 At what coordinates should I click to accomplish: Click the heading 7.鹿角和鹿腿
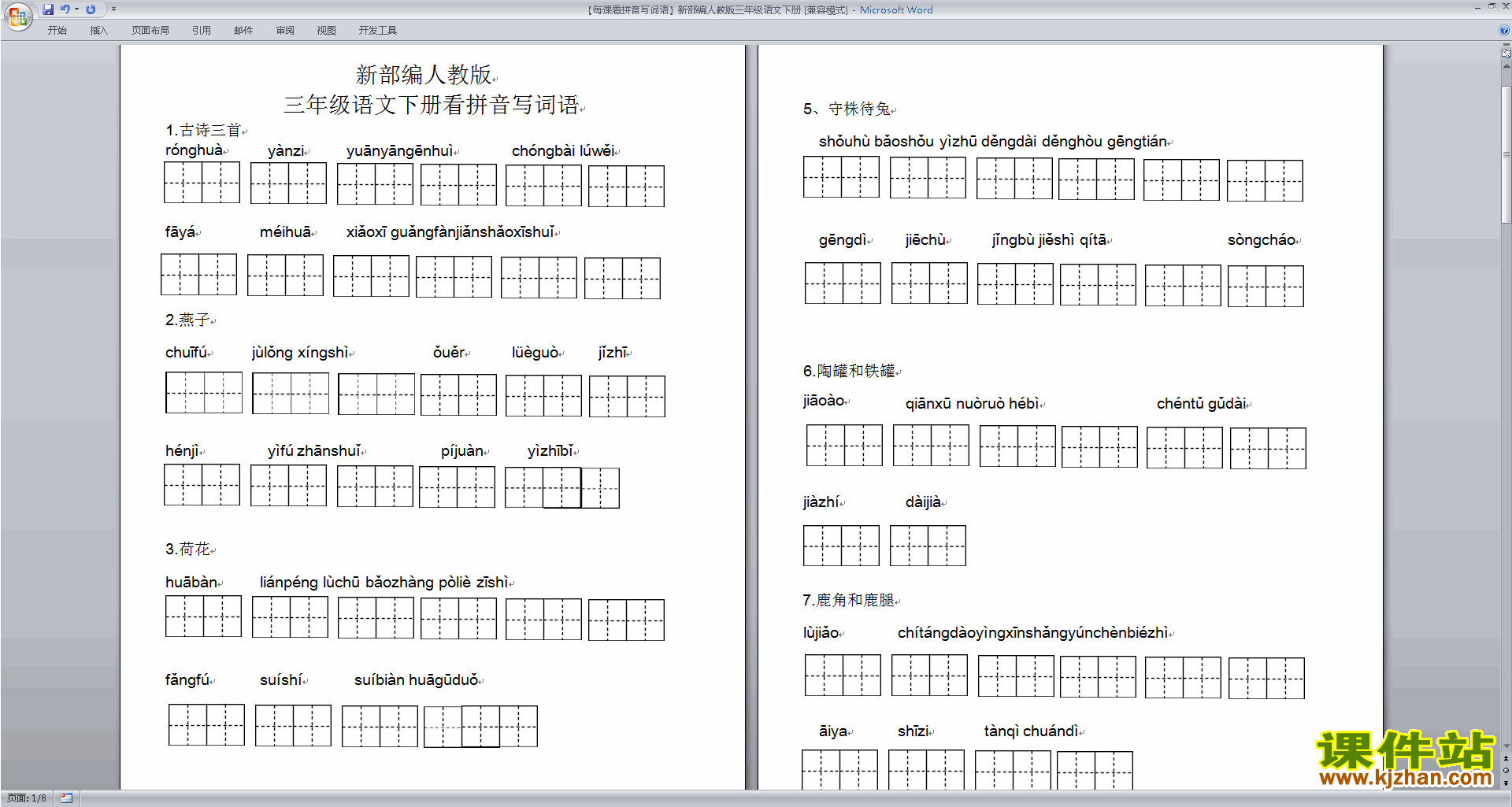(849, 600)
